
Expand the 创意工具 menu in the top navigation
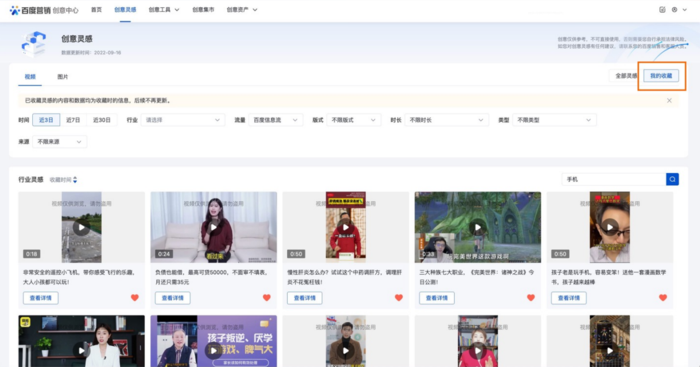tap(164, 10)
